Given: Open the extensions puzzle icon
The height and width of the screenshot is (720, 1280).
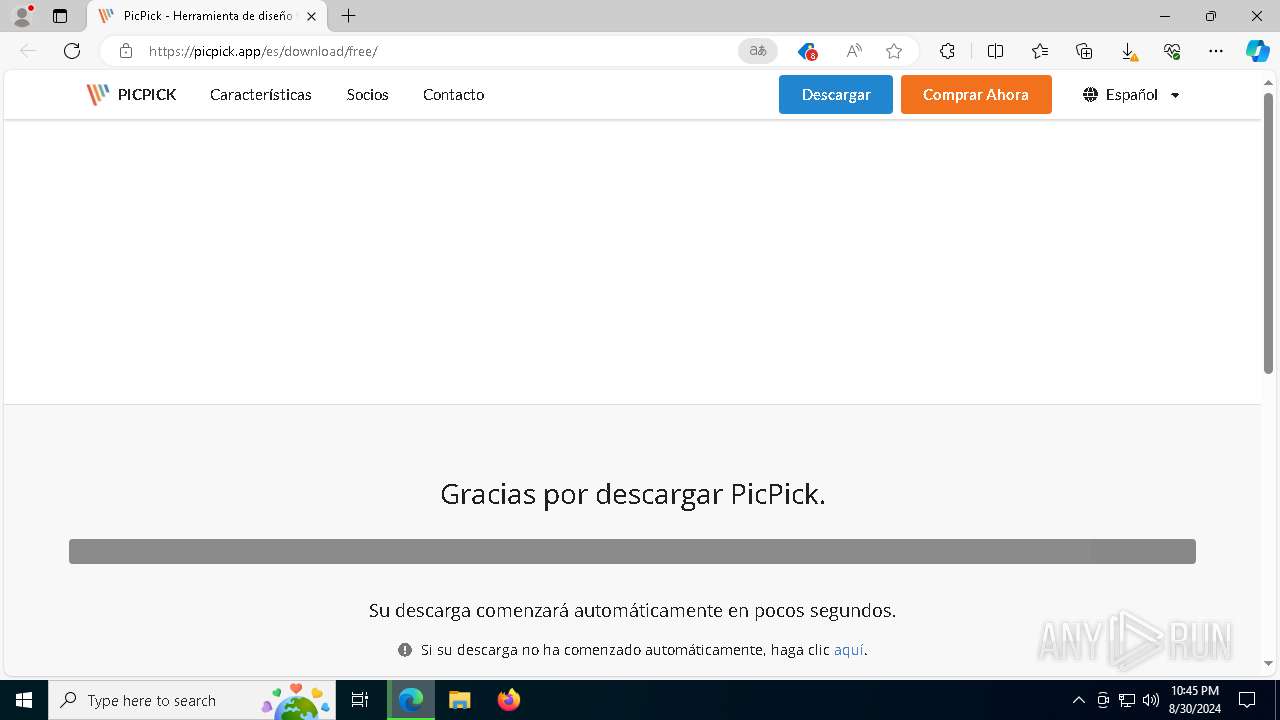Looking at the screenshot, I should coord(947,51).
